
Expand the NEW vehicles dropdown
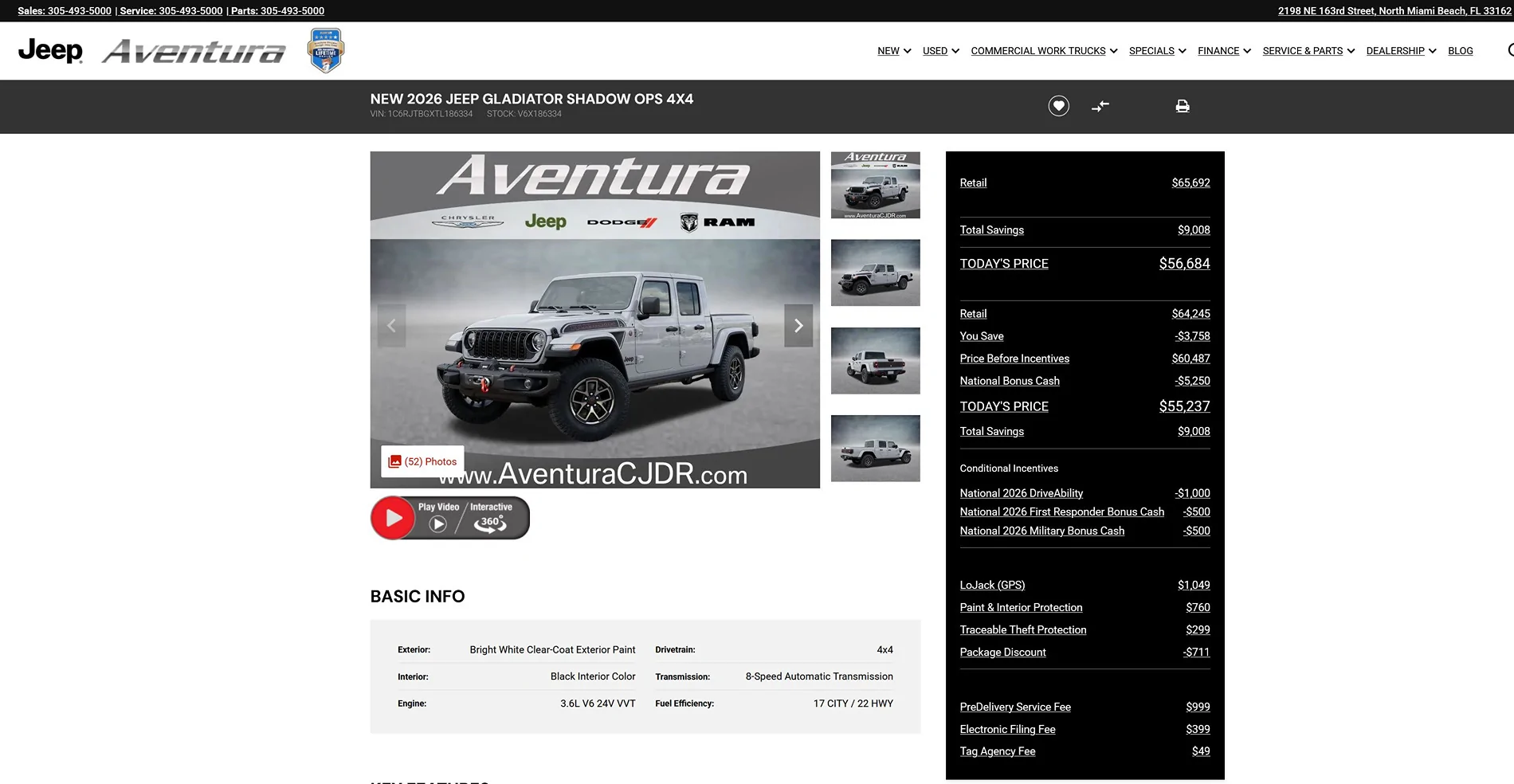tap(894, 51)
